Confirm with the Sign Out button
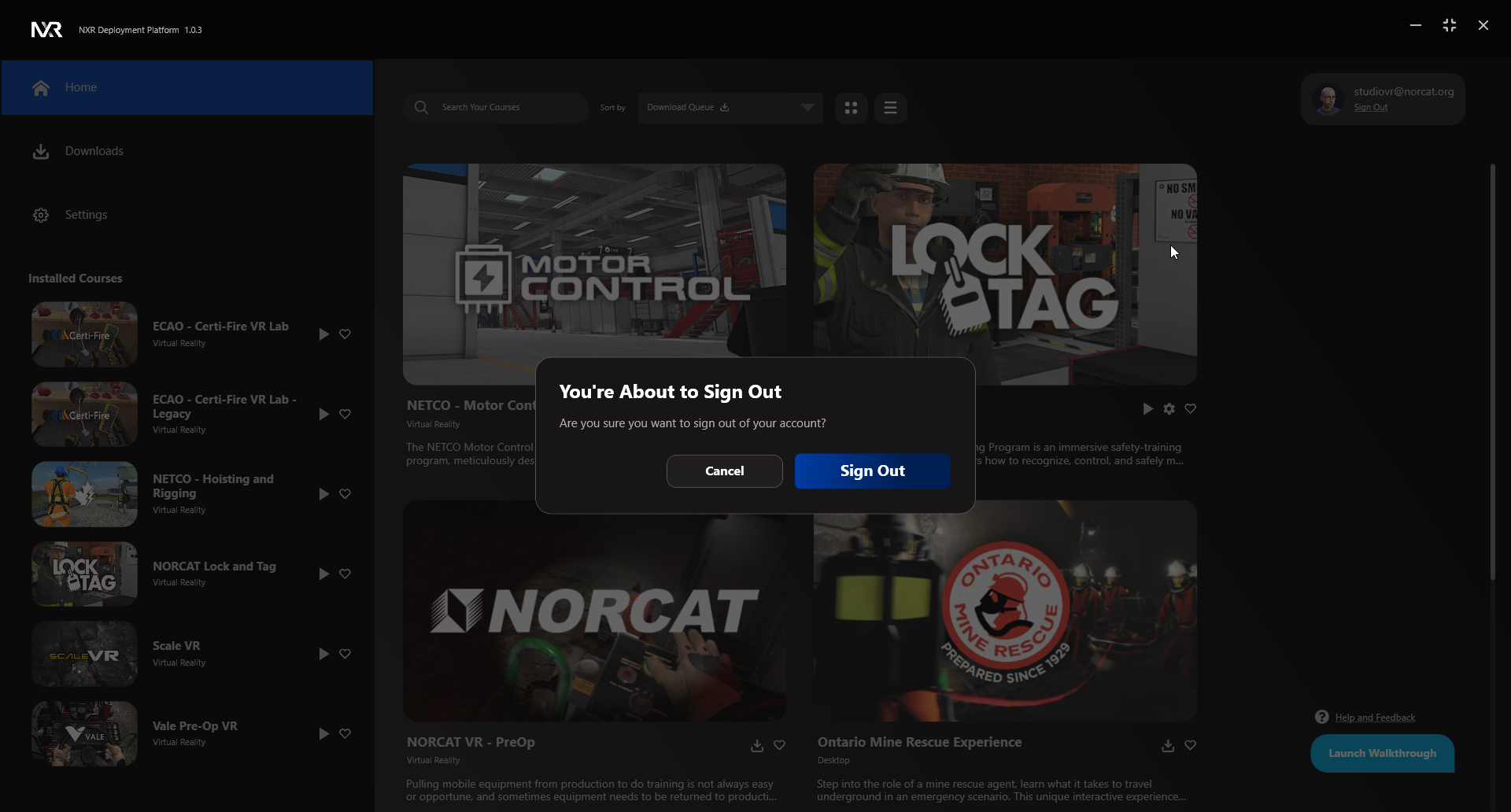 872,471
